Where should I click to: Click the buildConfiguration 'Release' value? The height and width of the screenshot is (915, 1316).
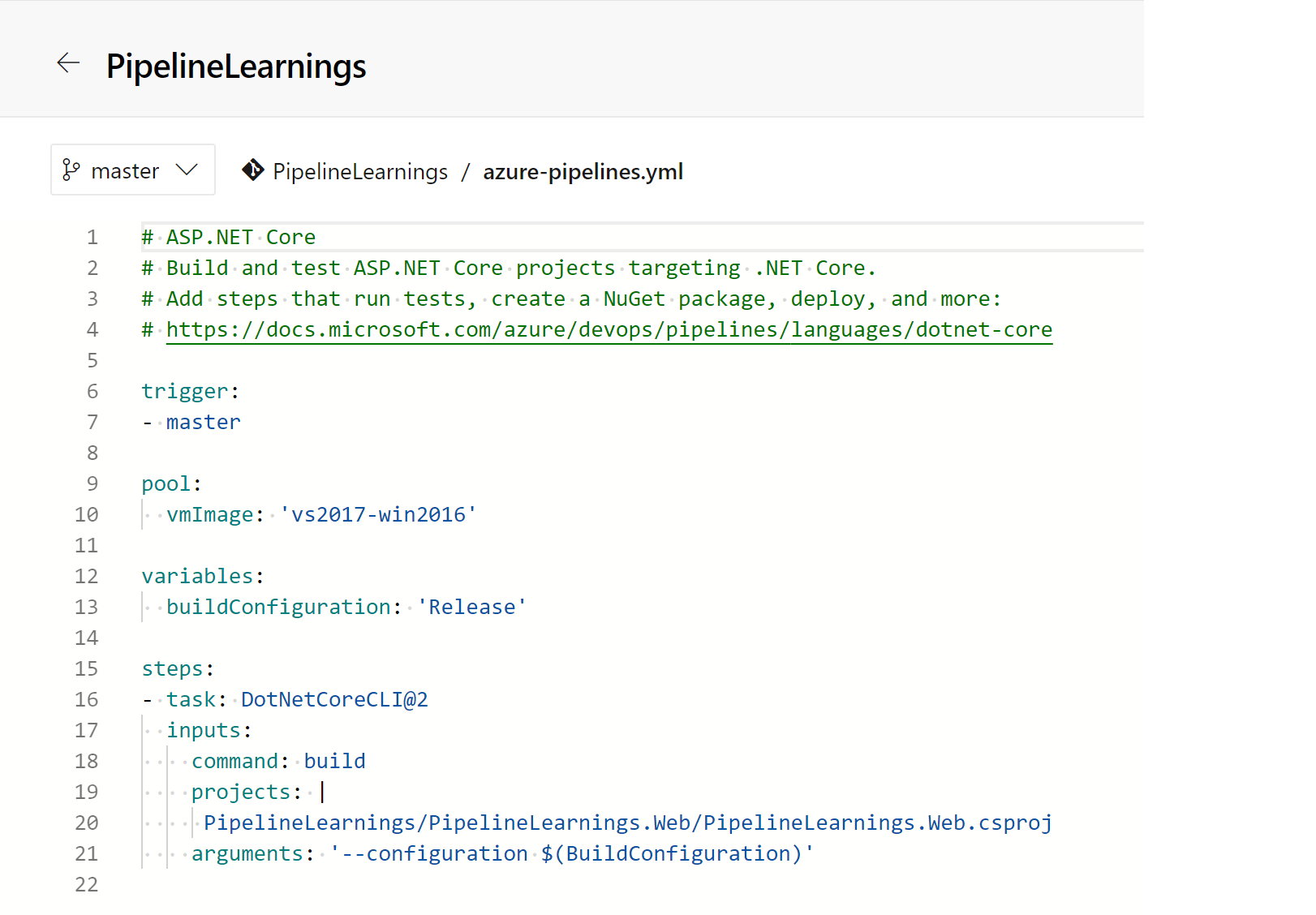[x=471, y=608]
